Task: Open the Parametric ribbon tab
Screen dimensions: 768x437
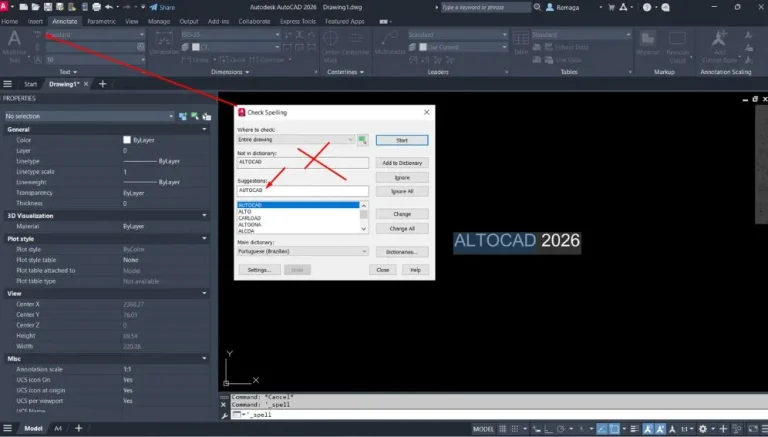Action: tap(101, 22)
